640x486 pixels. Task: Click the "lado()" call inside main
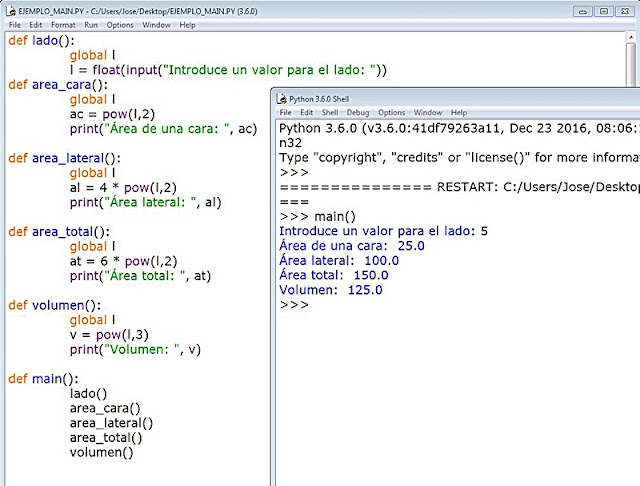(88, 393)
